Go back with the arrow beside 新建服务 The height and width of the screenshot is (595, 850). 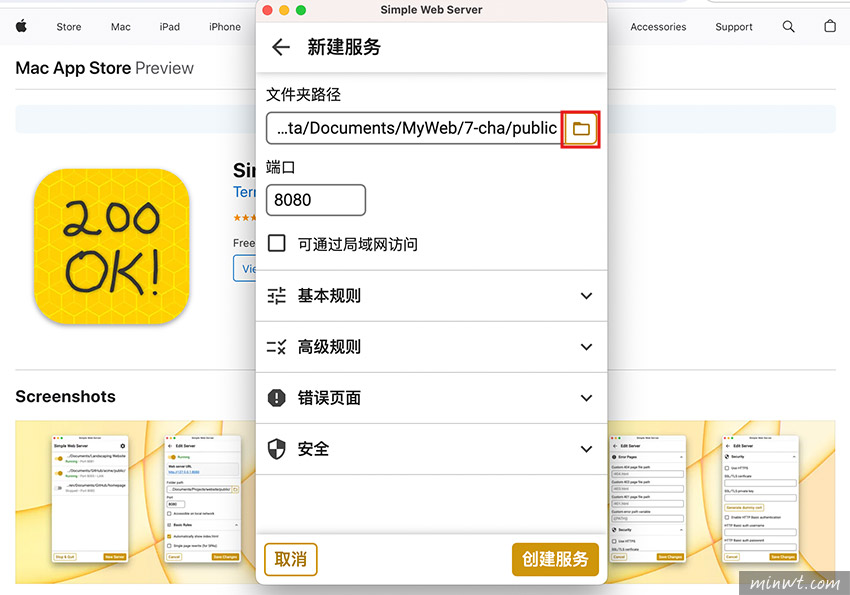pos(280,47)
